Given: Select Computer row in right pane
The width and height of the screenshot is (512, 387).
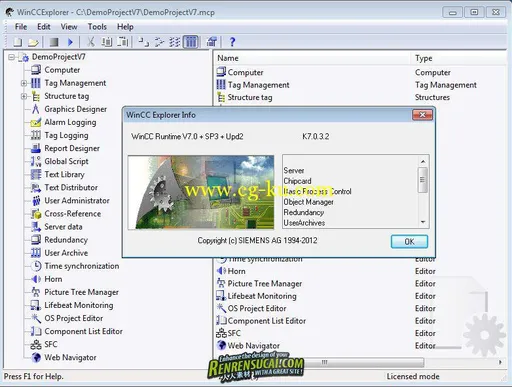Looking at the screenshot, I should [x=245, y=72].
